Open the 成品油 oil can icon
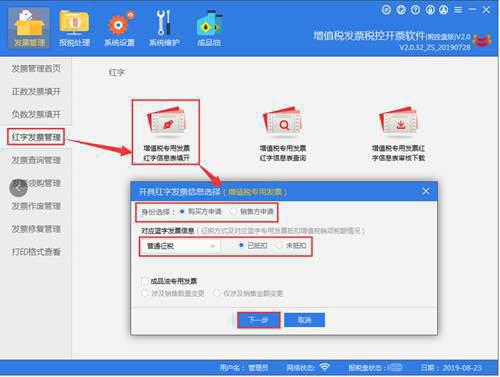 209,28
